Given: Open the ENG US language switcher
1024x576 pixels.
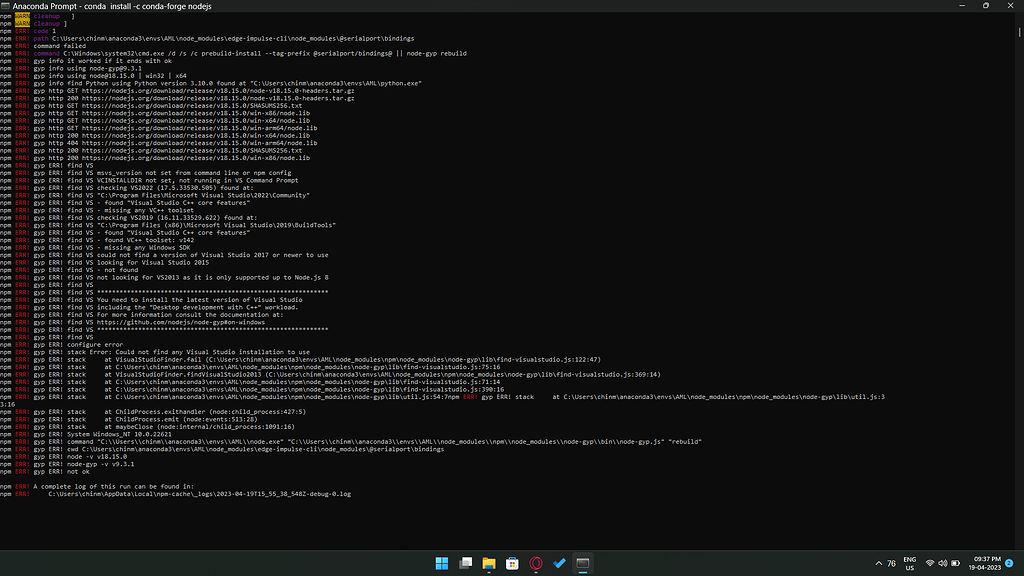Looking at the screenshot, I should 909,563.
